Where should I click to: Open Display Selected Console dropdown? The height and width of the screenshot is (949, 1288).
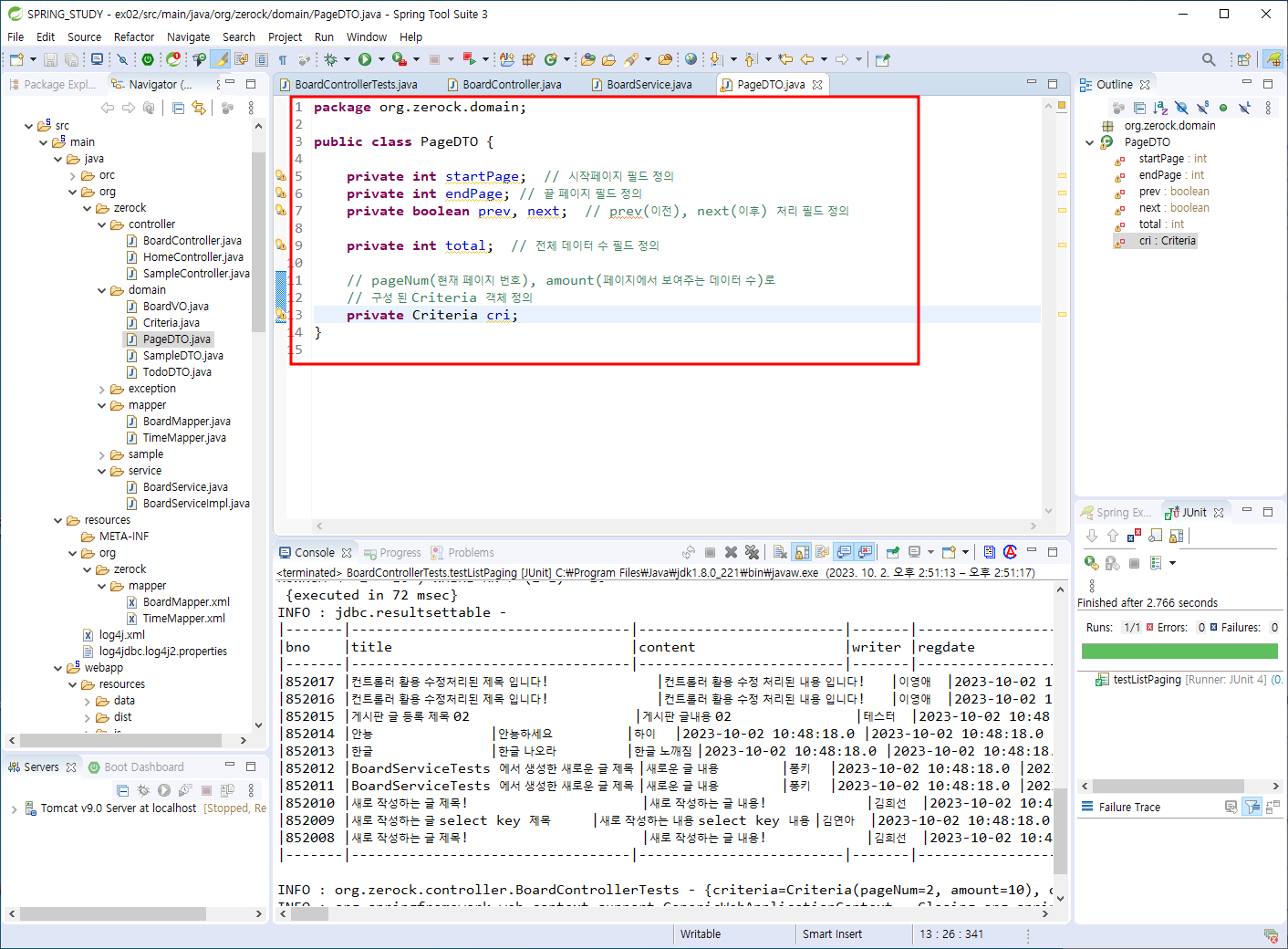[x=930, y=552]
